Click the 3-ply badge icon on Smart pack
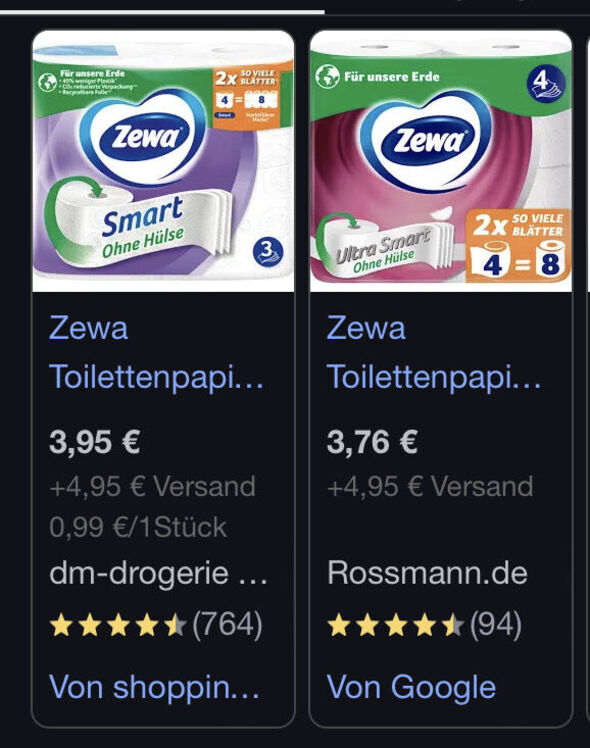This screenshot has width=590, height=748. [268, 252]
